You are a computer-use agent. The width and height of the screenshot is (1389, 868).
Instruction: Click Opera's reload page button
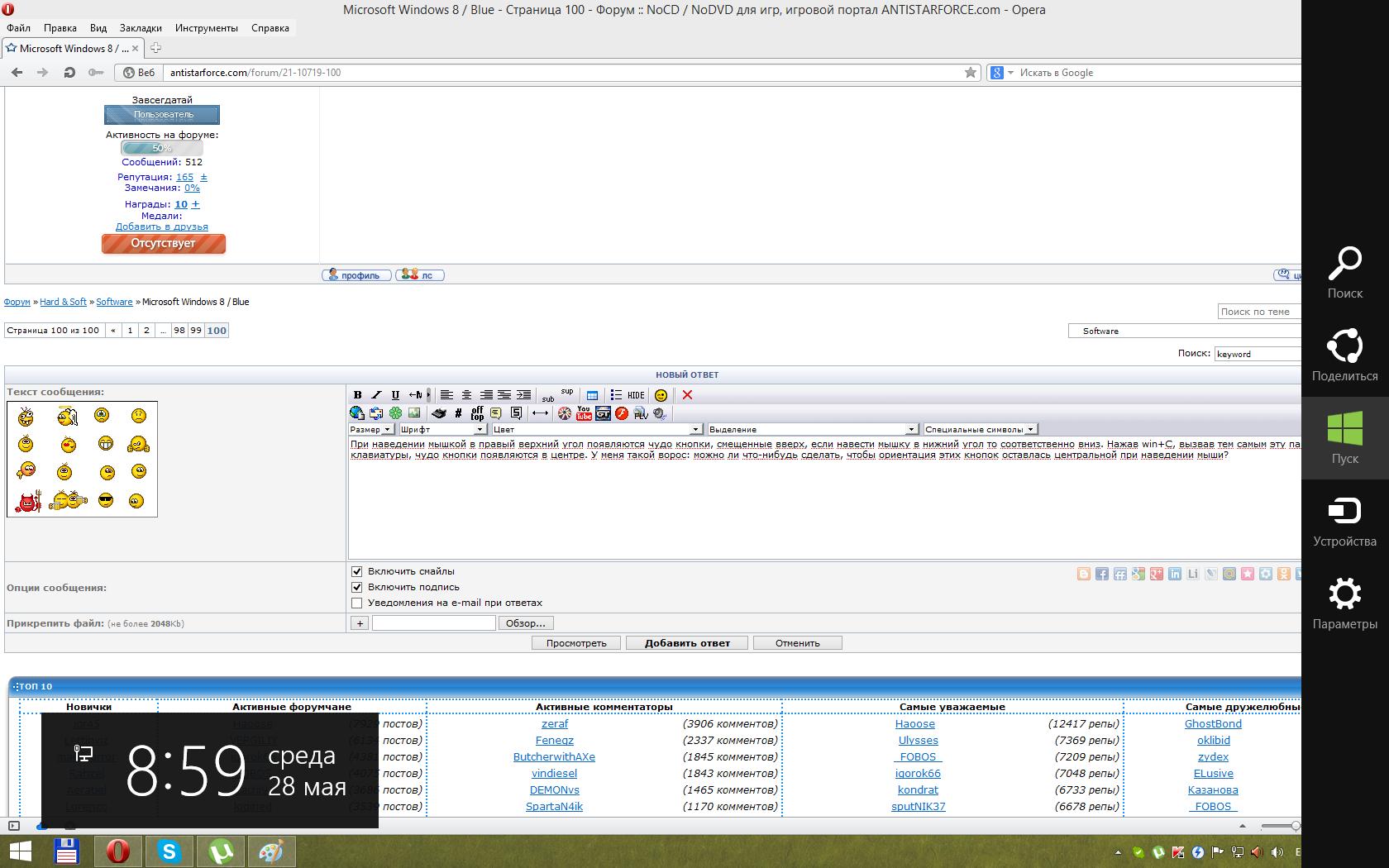click(x=69, y=73)
